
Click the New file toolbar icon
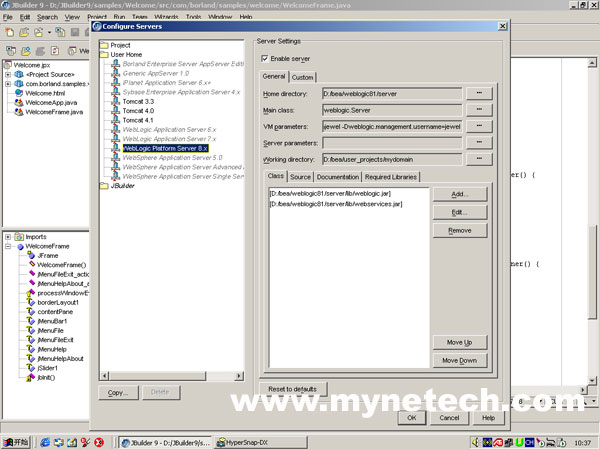point(9,32)
